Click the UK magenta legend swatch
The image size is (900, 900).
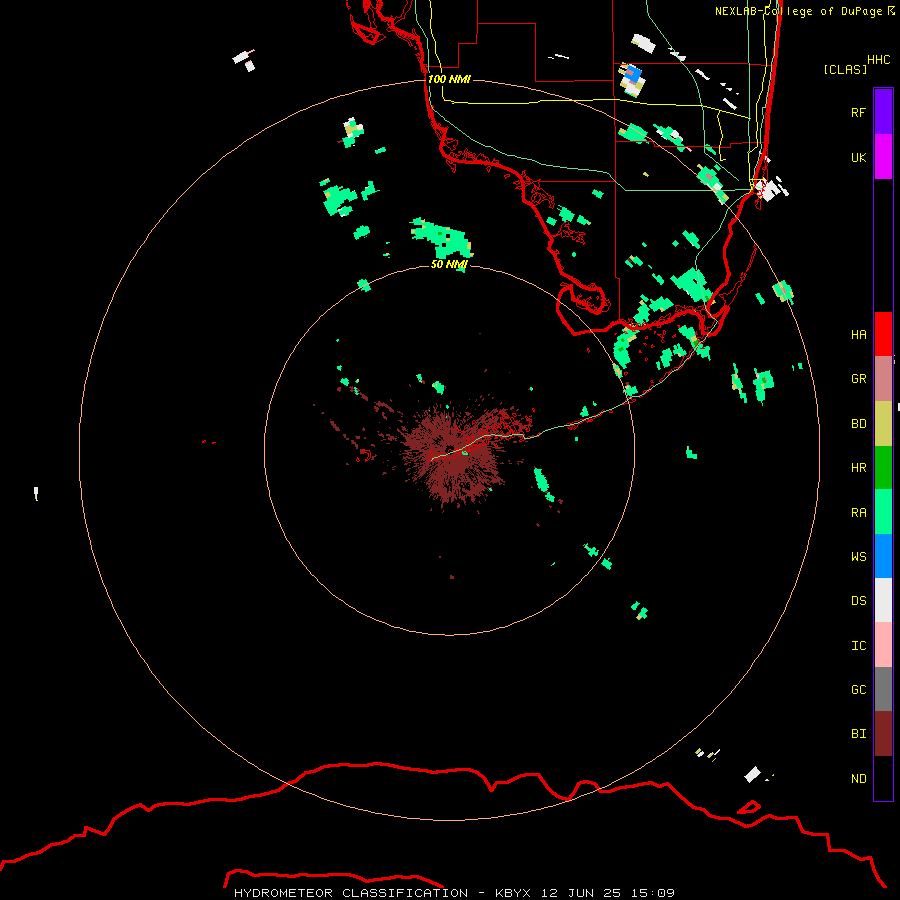point(883,157)
